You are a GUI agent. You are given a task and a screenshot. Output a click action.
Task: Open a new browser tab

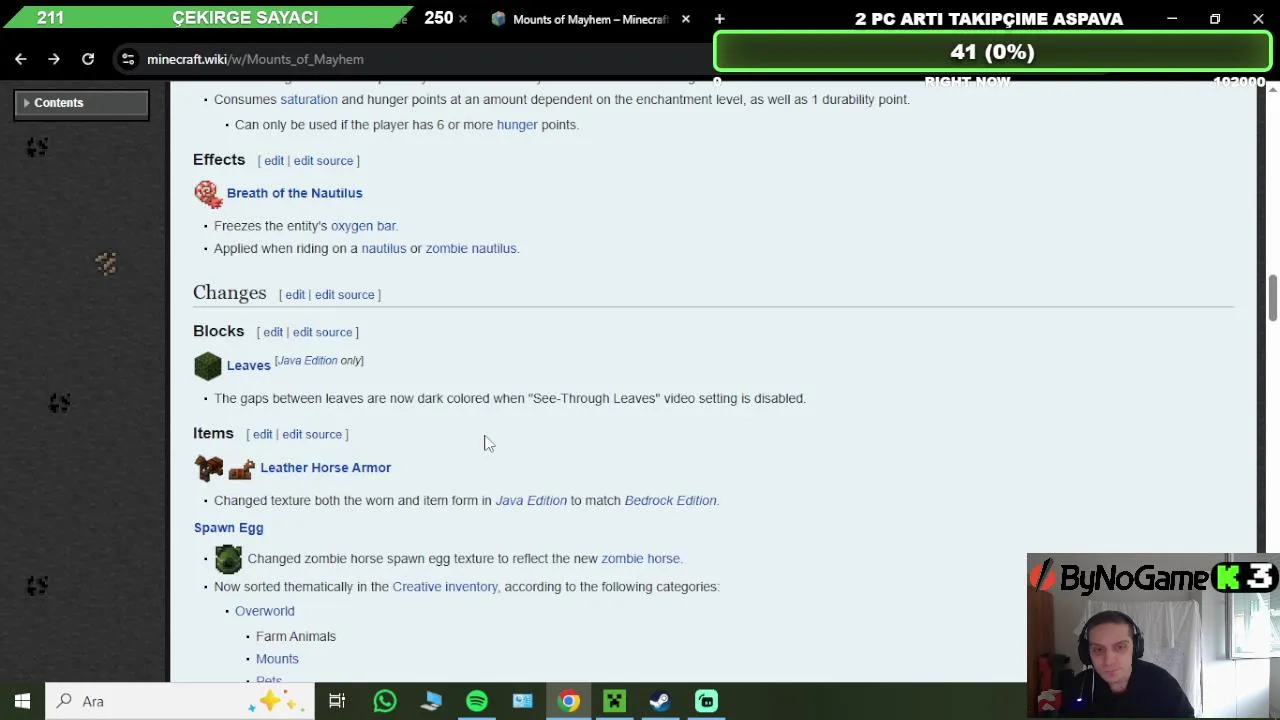point(719,19)
